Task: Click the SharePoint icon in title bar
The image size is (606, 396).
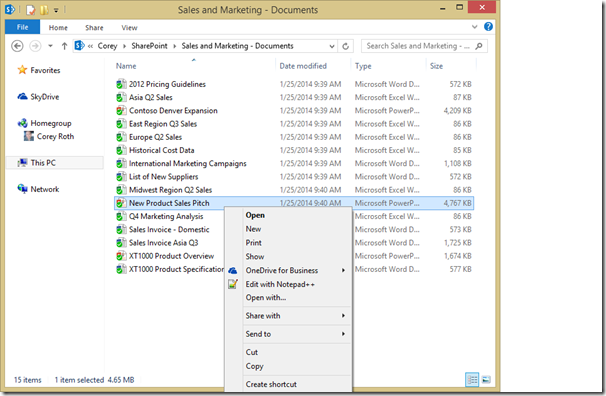Action: pyautogui.click(x=10, y=9)
